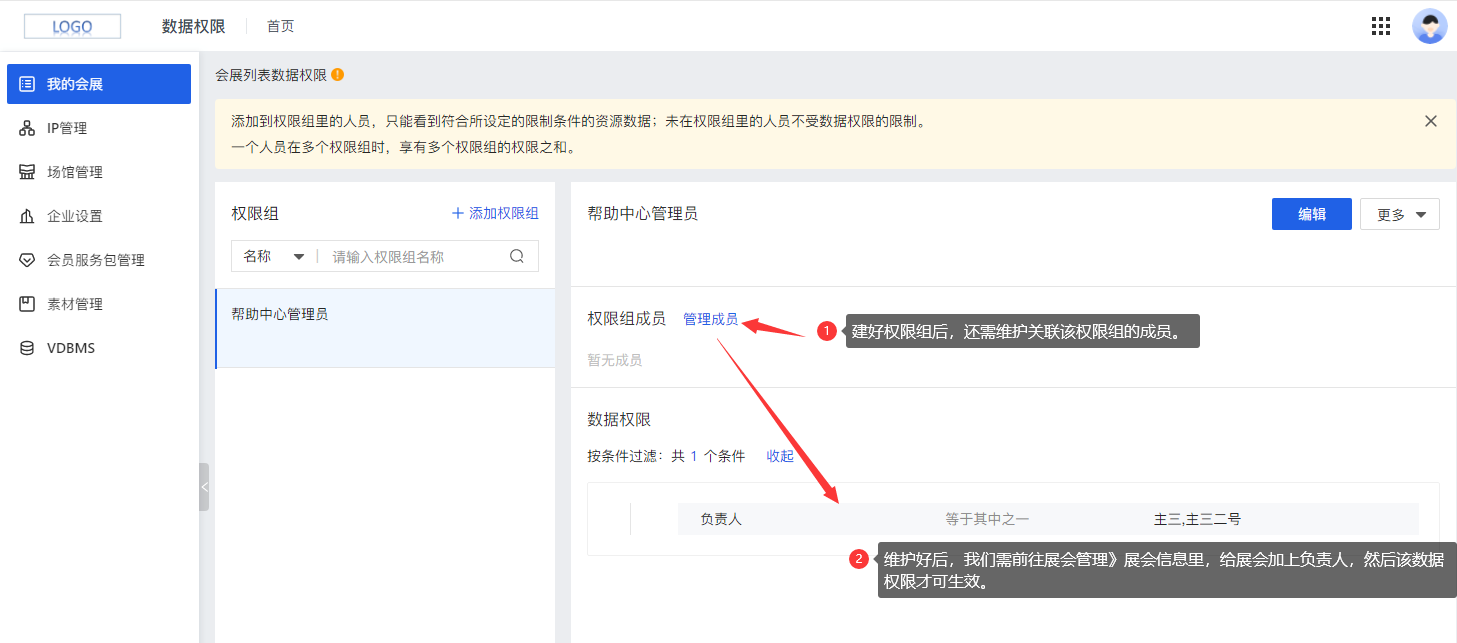
Task: Click the 添加权限组 link
Action: [x=495, y=212]
